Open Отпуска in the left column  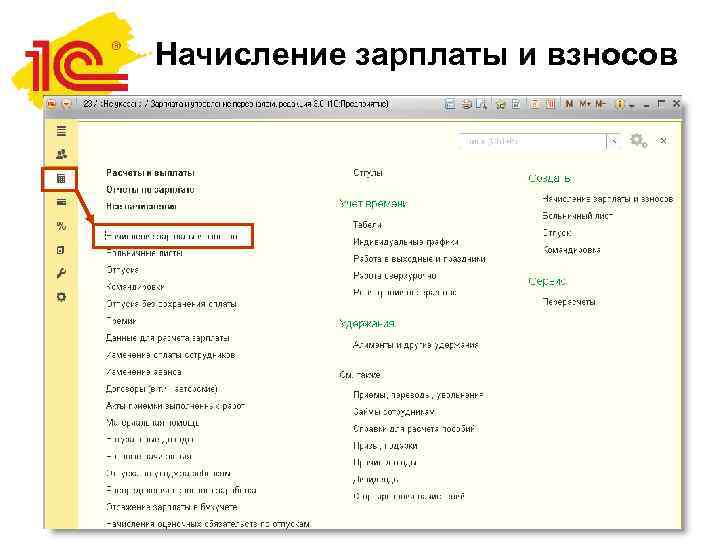[x=122, y=270]
